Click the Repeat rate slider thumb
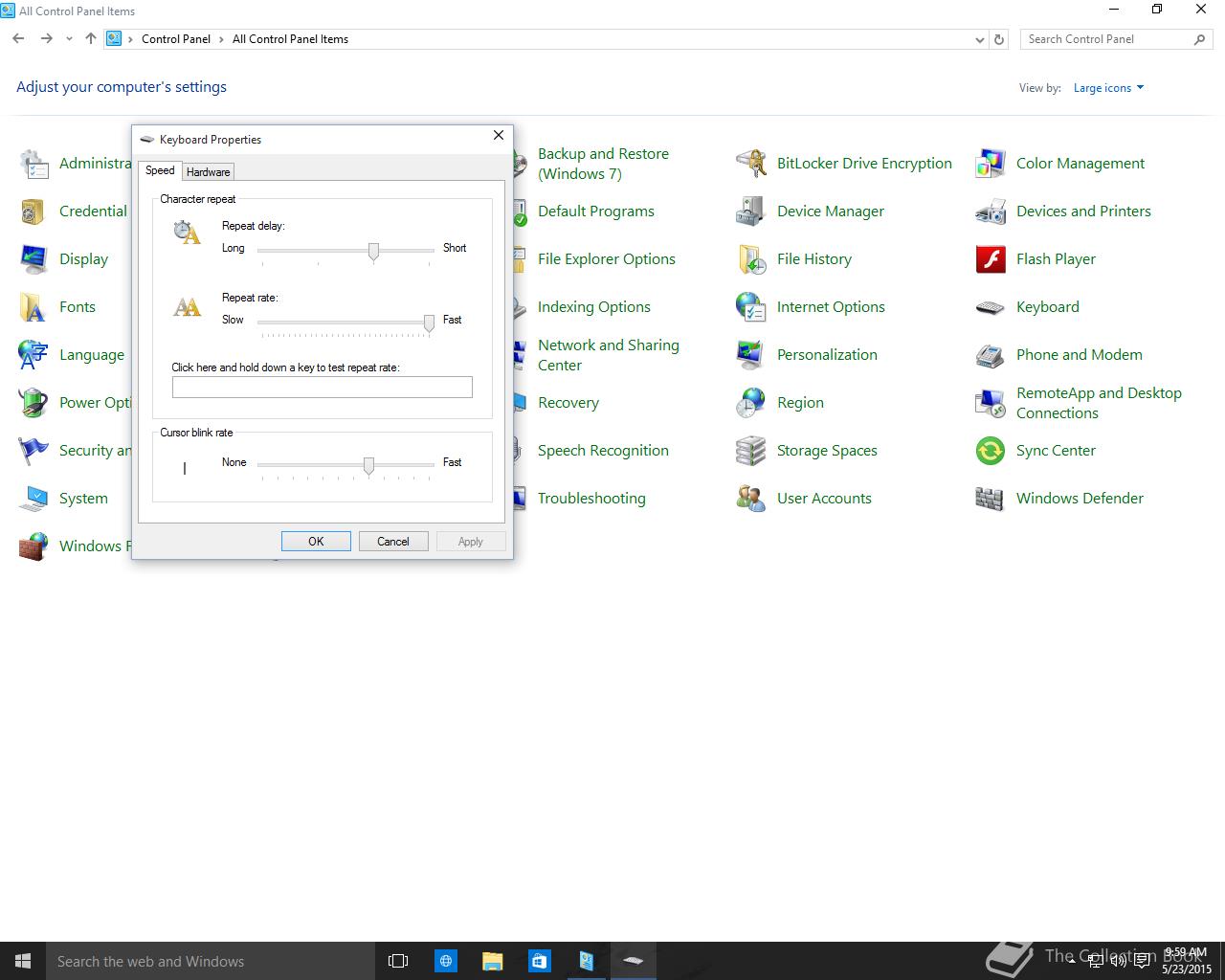 (429, 323)
